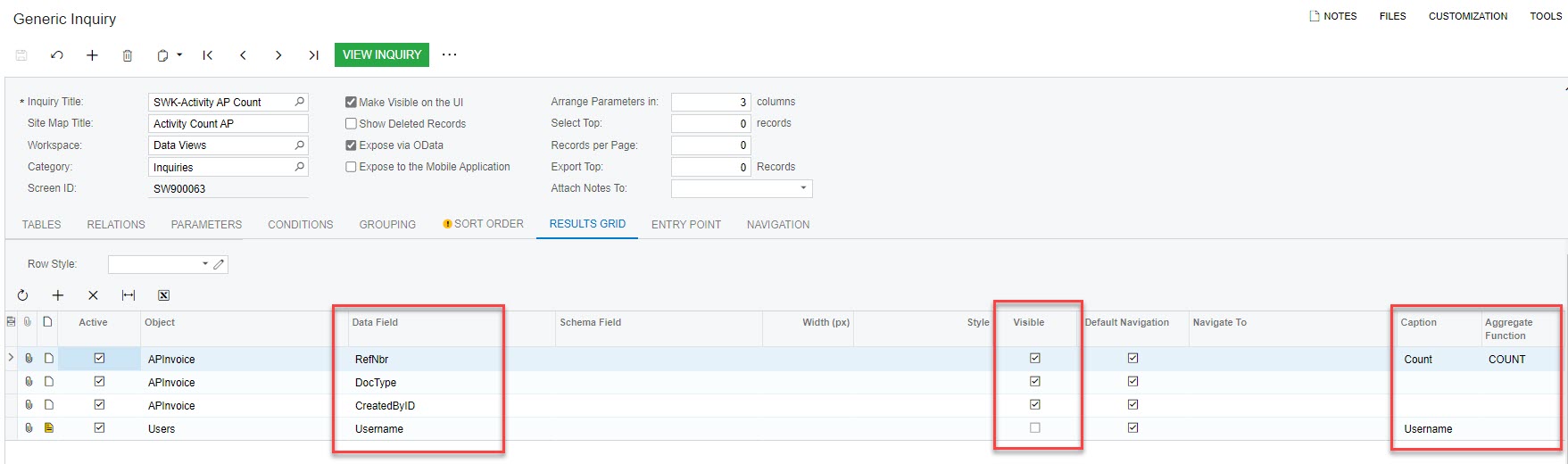The height and width of the screenshot is (464, 1568).
Task: Click the Arrange Parameters columns field
Action: [711, 103]
